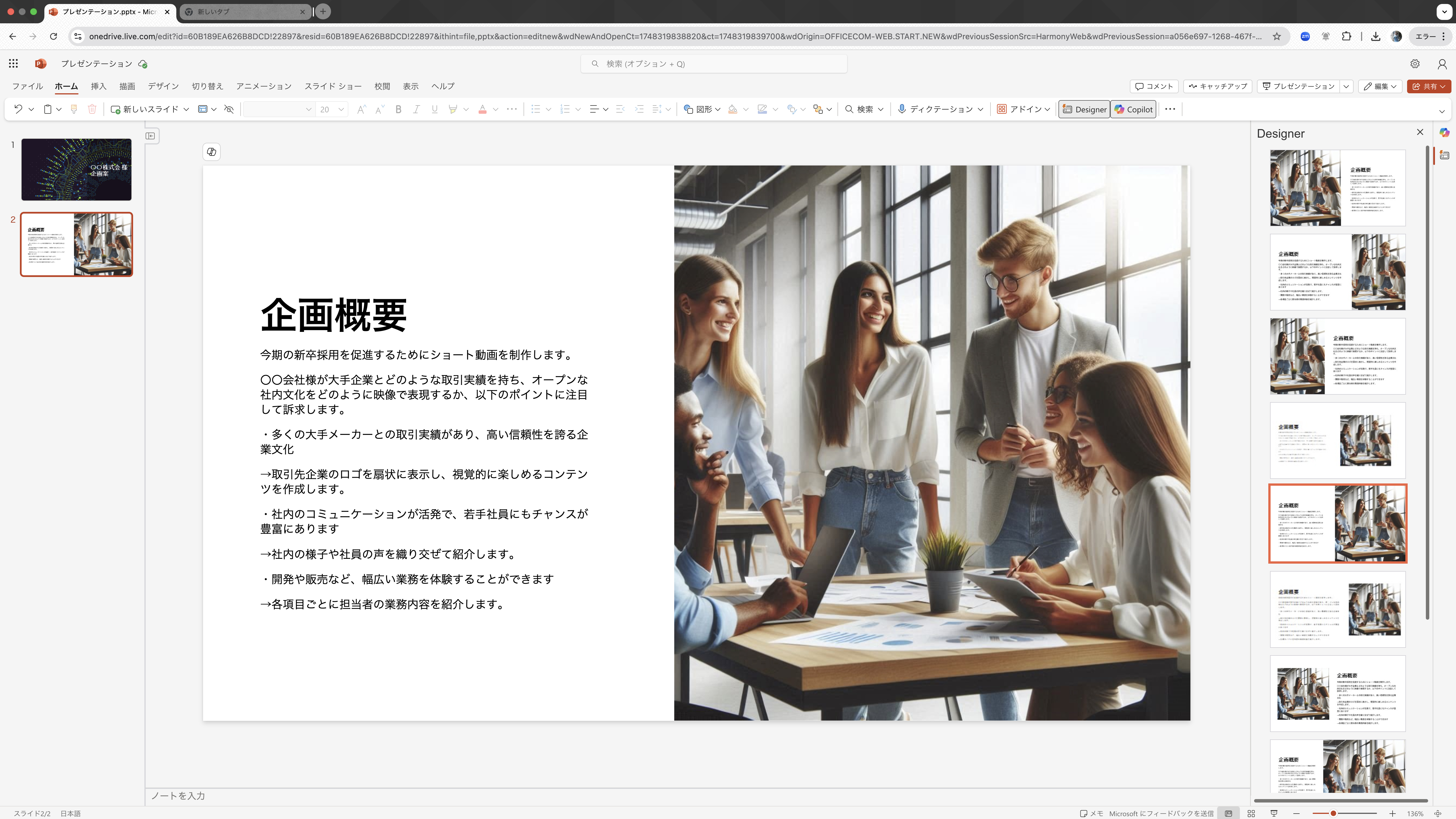Screen dimensions: 1456x819
Task: Click the format painter brush icon
Action: point(73,109)
